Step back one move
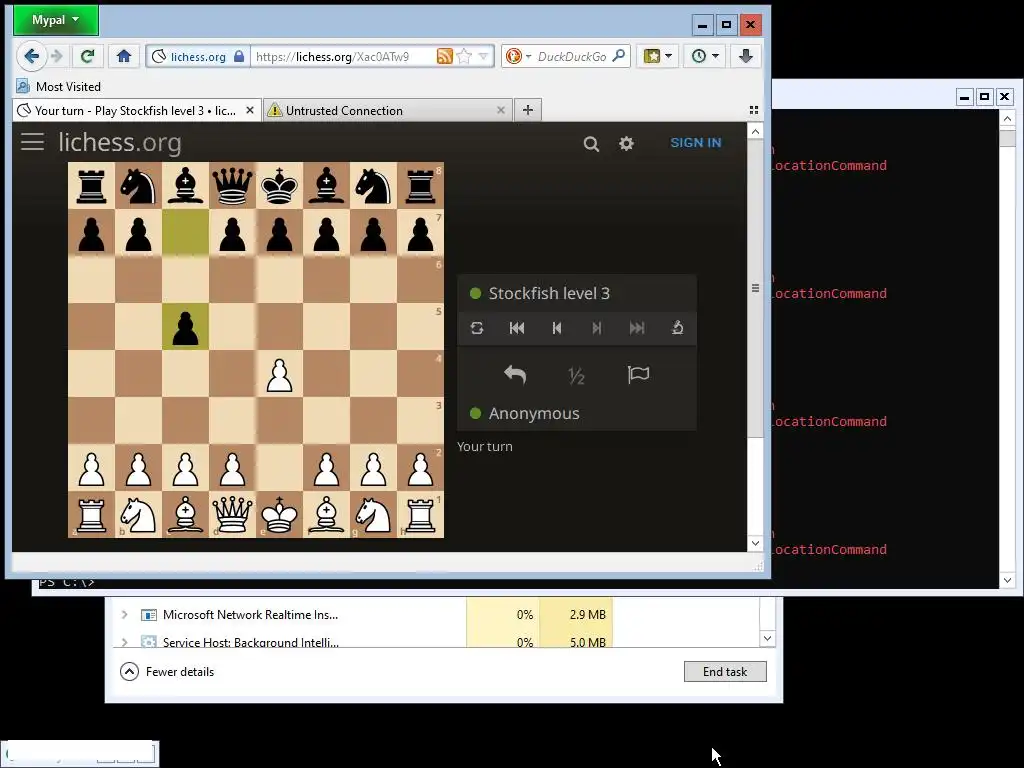 click(x=557, y=328)
